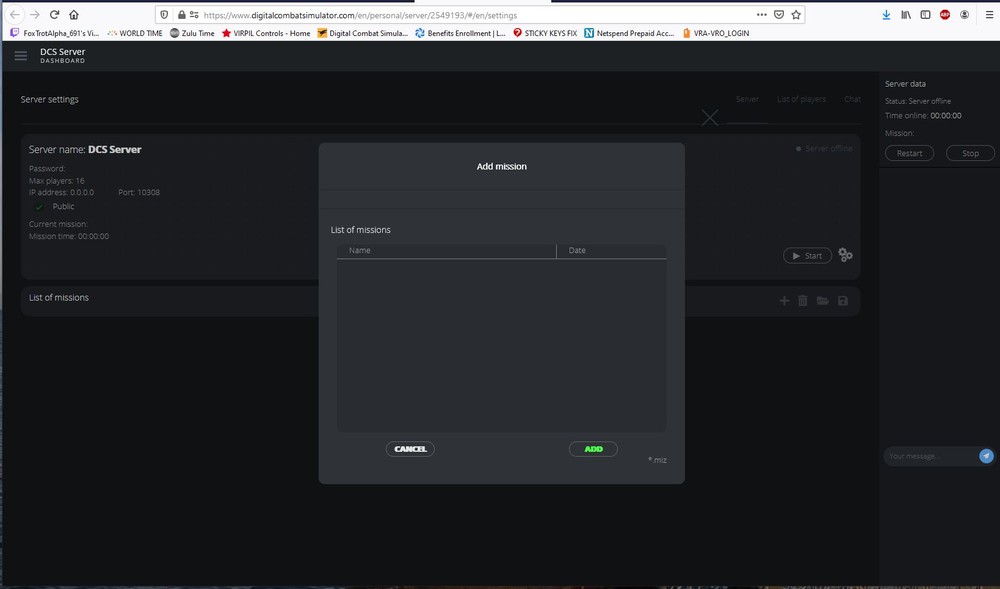Screen dimensions: 1000x589
Task: Open the Firefox downloads arrow
Action: pos(886,15)
